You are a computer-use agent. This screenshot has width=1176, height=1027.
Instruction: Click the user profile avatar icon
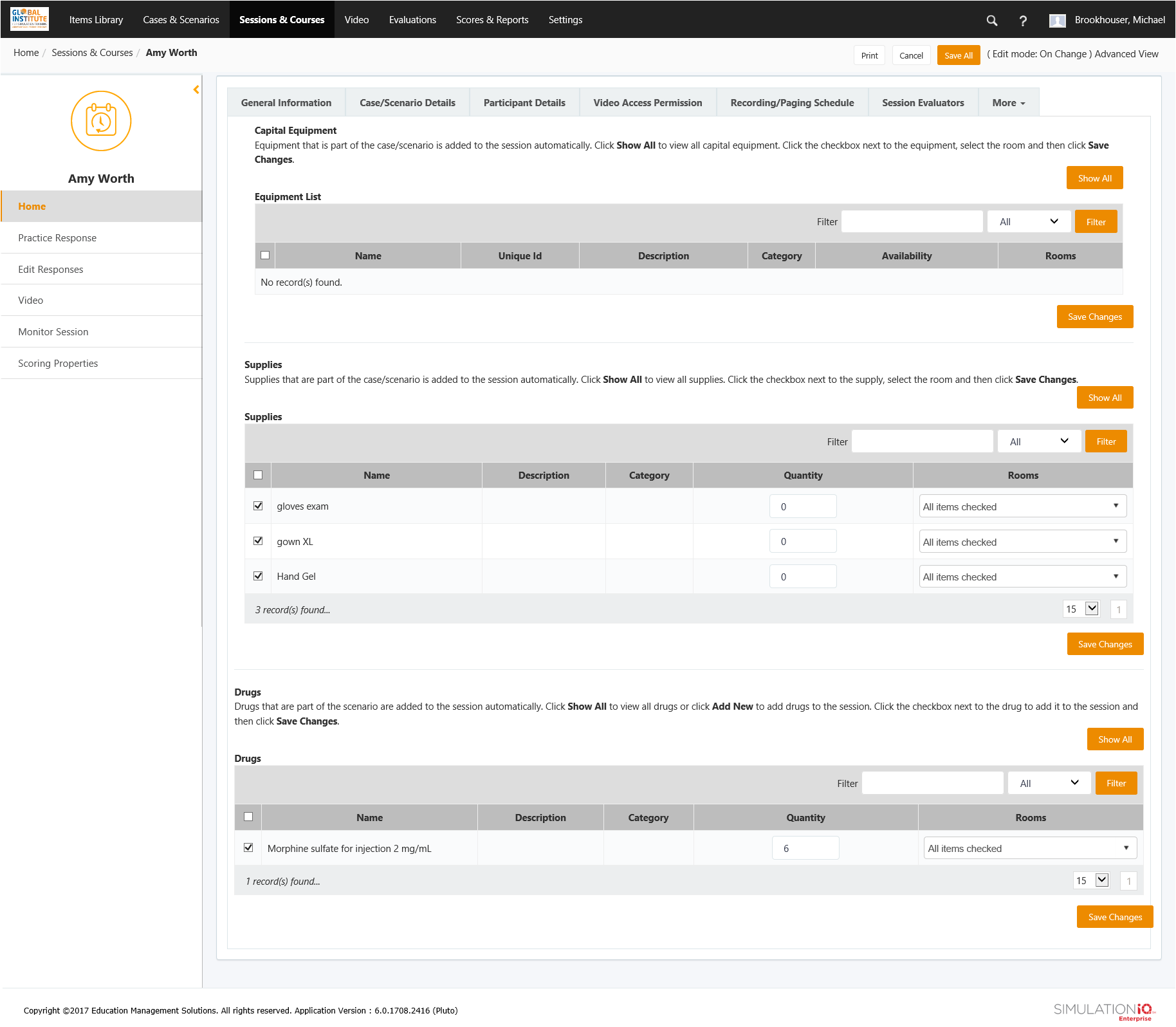pyautogui.click(x=1057, y=21)
